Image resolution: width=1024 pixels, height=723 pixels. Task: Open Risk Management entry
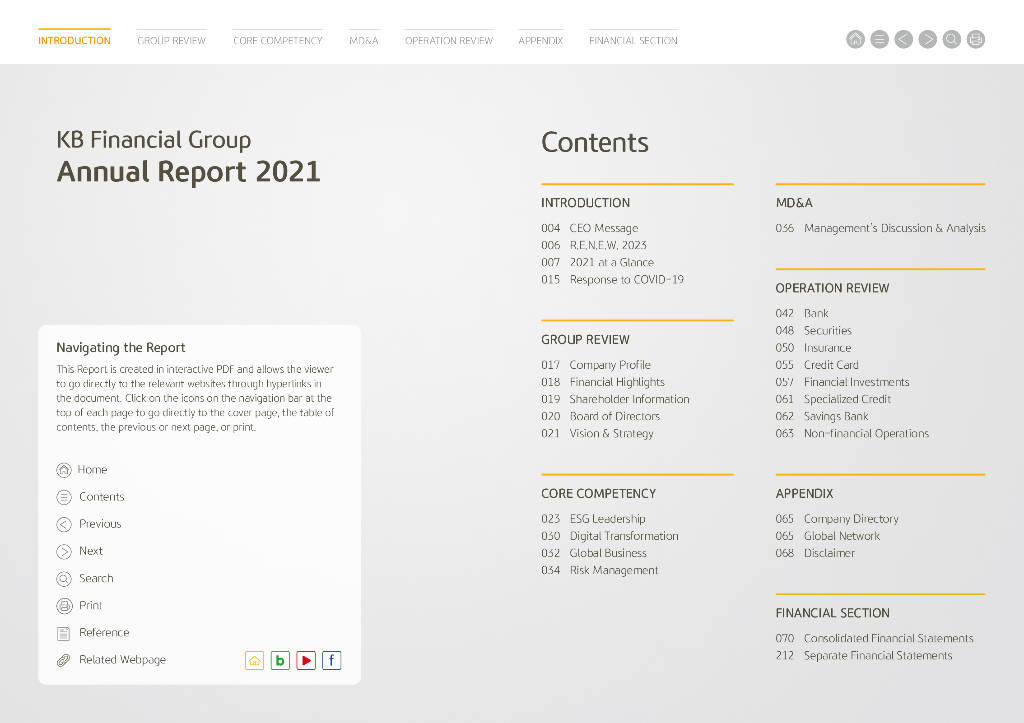(x=600, y=570)
